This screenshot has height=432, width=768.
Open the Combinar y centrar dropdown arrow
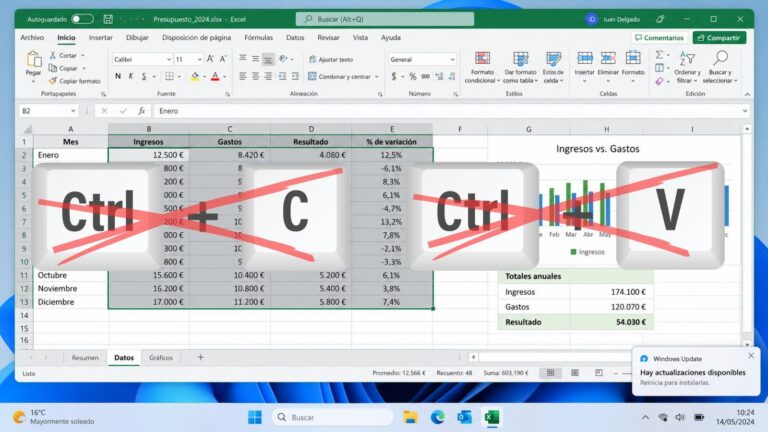pos(377,77)
